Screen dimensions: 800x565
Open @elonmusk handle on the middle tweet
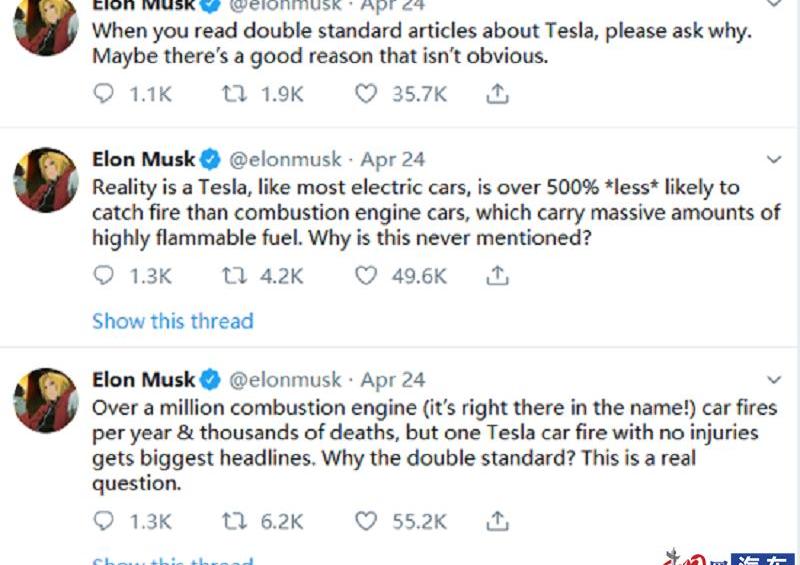[x=285, y=160]
